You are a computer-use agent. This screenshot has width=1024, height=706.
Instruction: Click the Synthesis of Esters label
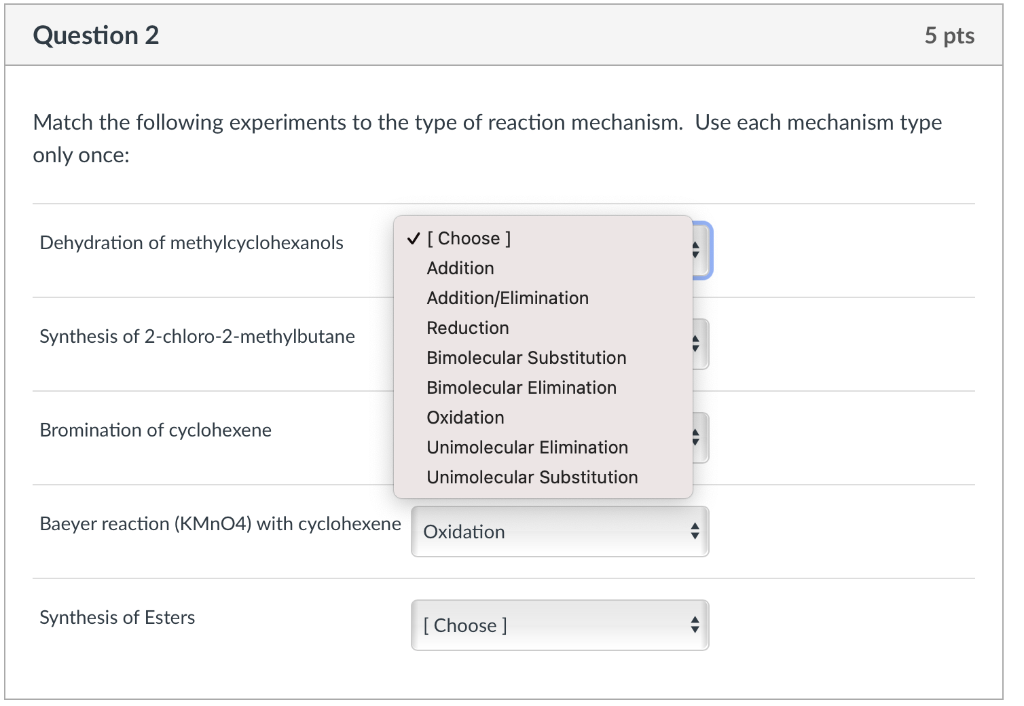click(118, 618)
